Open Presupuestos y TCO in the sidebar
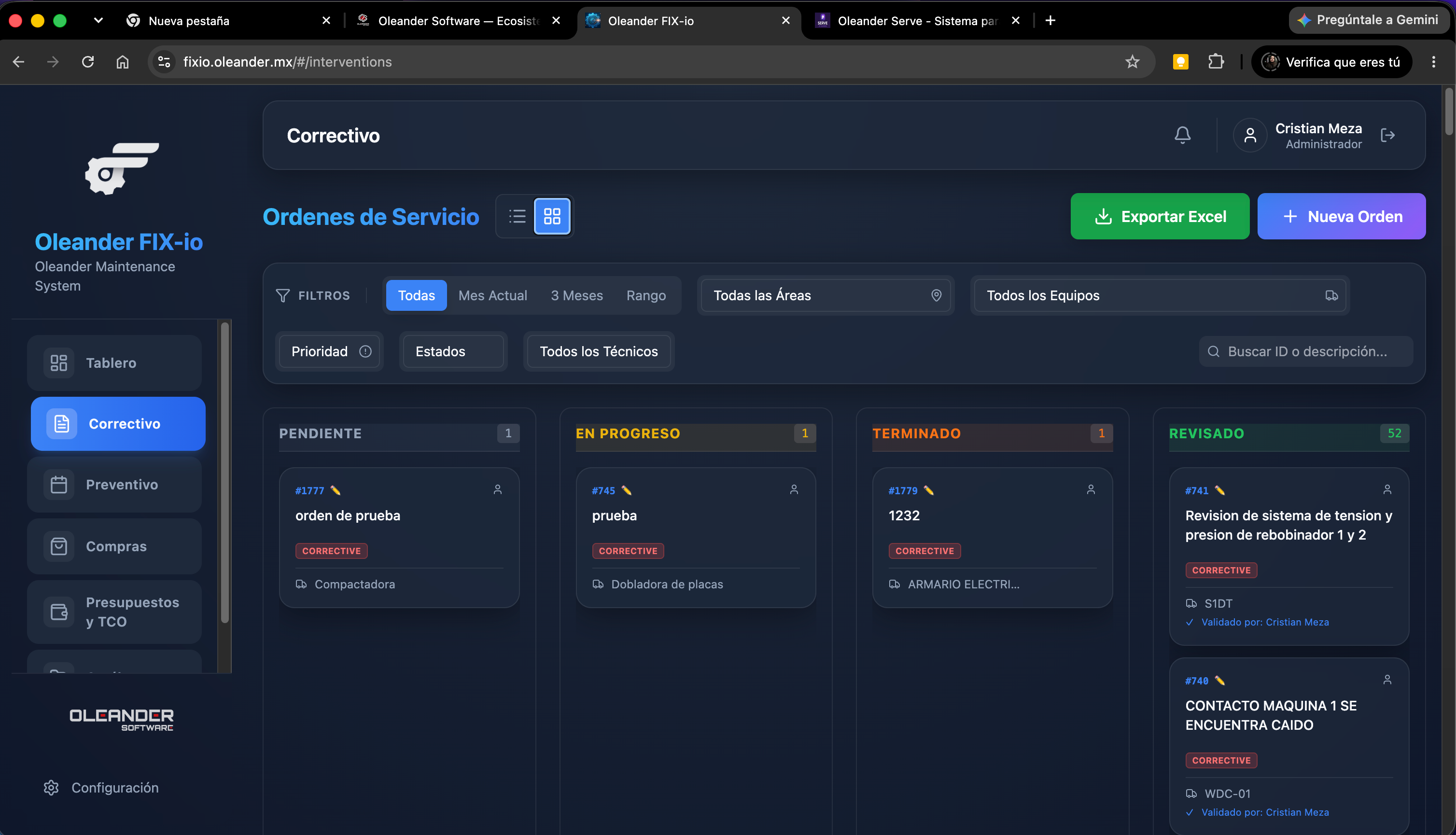This screenshot has height=835, width=1456. coord(114,612)
